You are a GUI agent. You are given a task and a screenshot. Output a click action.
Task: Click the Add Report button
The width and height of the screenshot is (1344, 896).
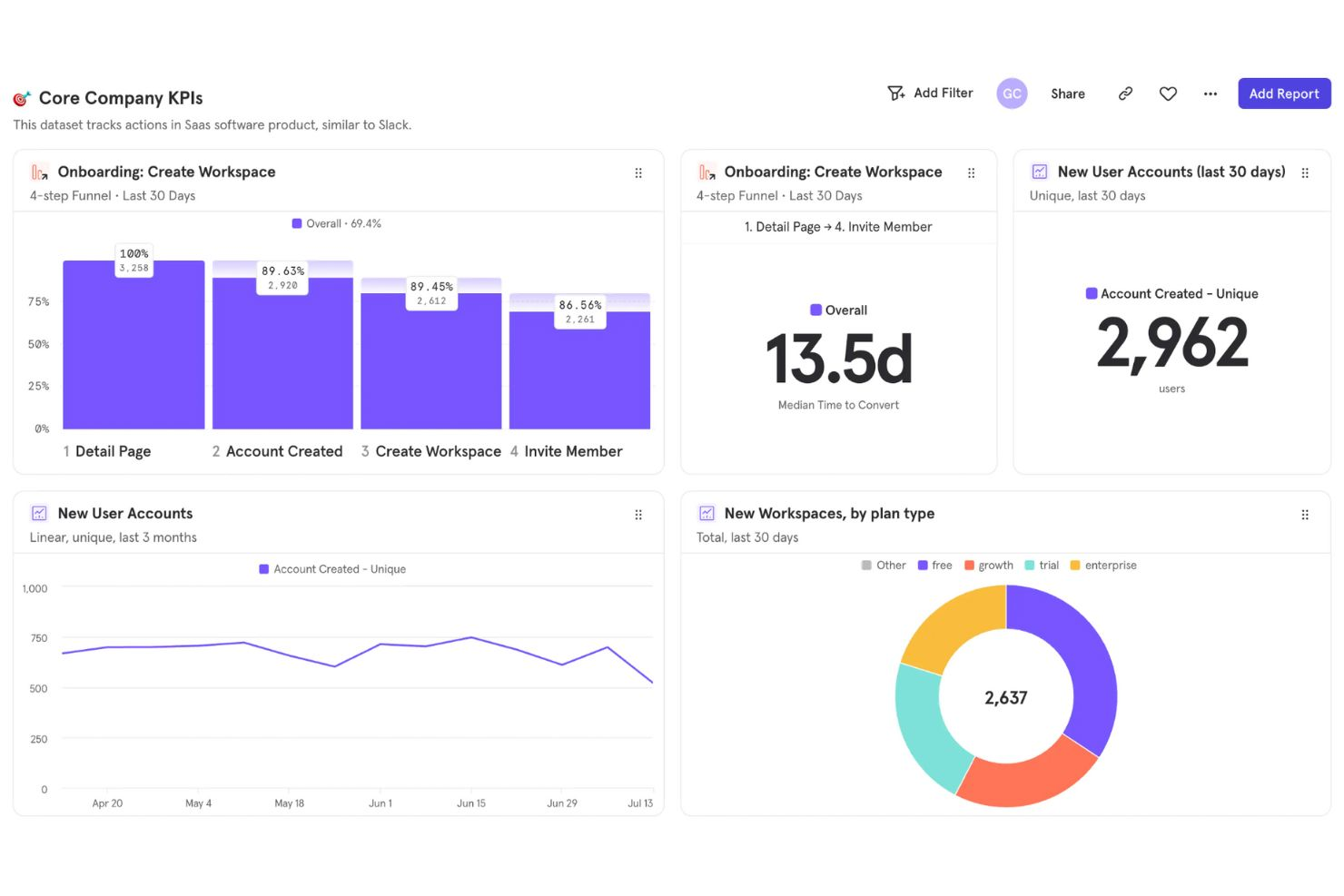(1283, 93)
